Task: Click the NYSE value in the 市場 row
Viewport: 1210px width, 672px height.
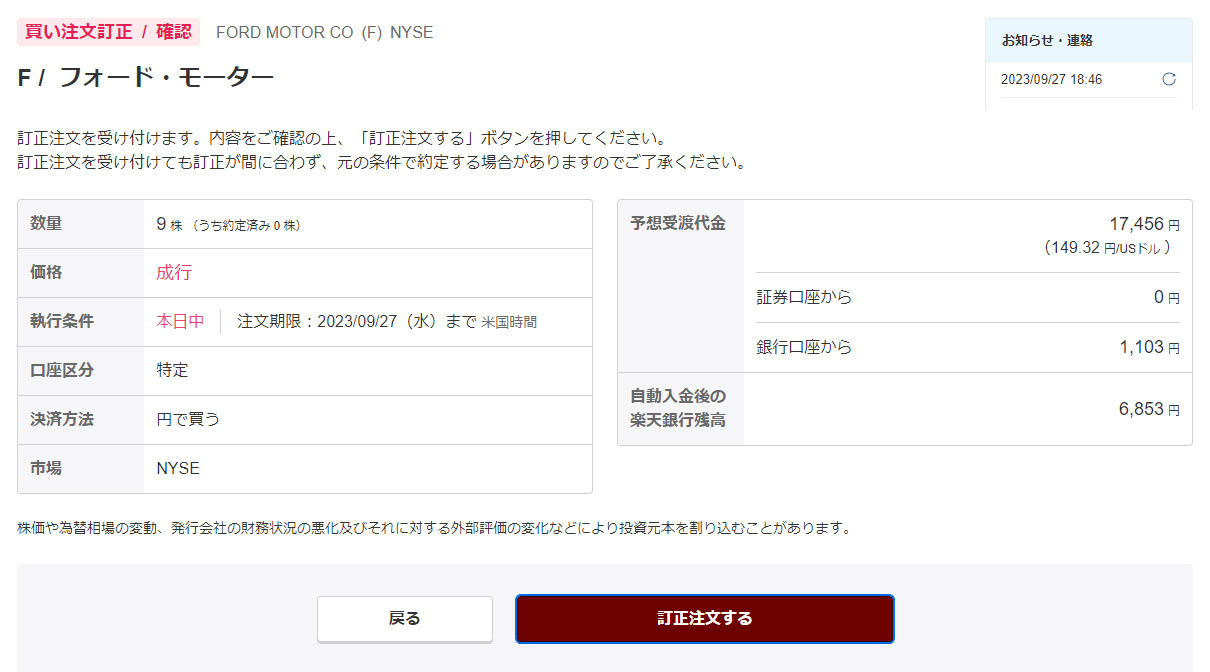Action: click(178, 468)
